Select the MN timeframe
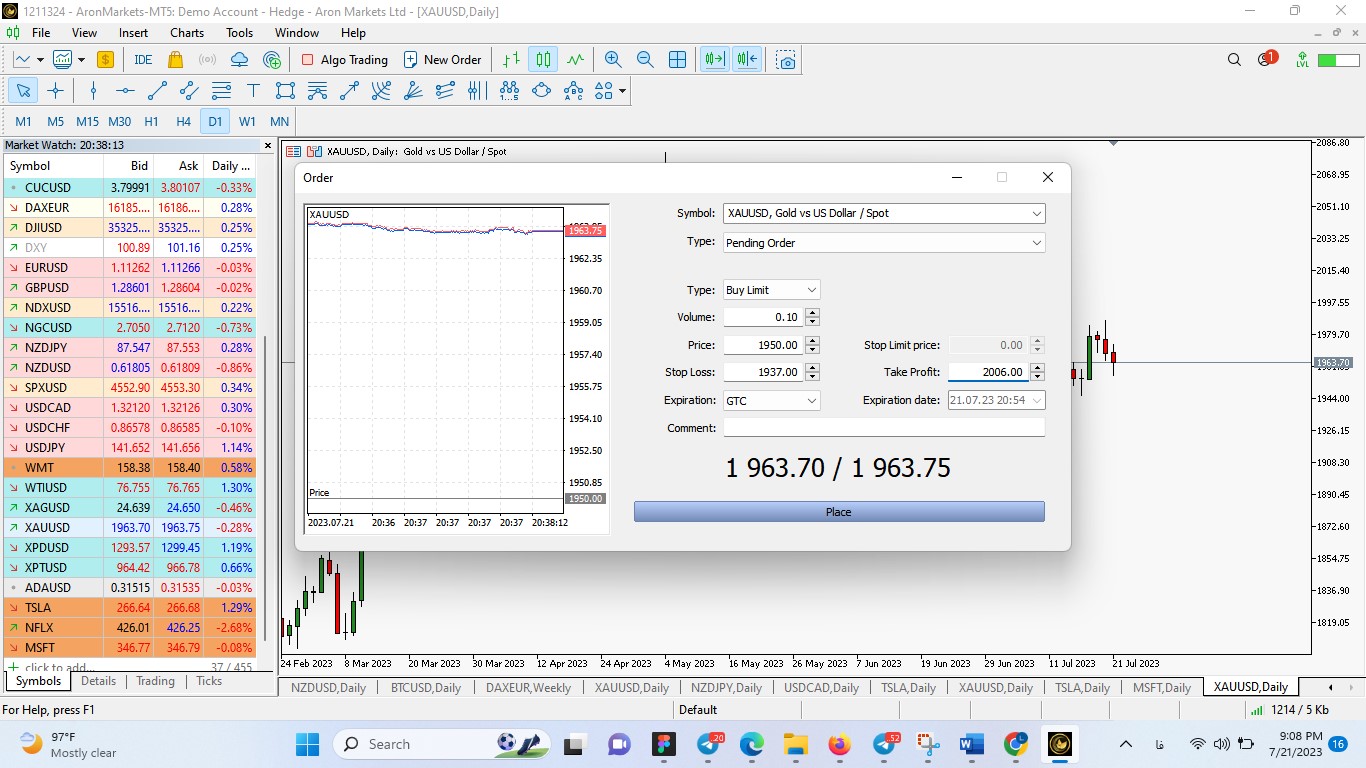Screen dimensions: 1366x768 click(279, 122)
